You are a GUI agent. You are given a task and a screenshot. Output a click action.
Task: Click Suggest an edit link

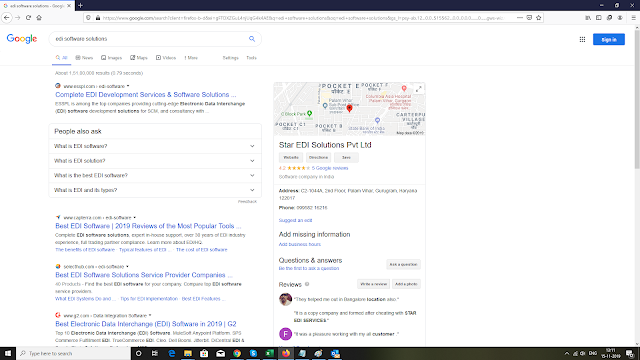tap(295, 220)
